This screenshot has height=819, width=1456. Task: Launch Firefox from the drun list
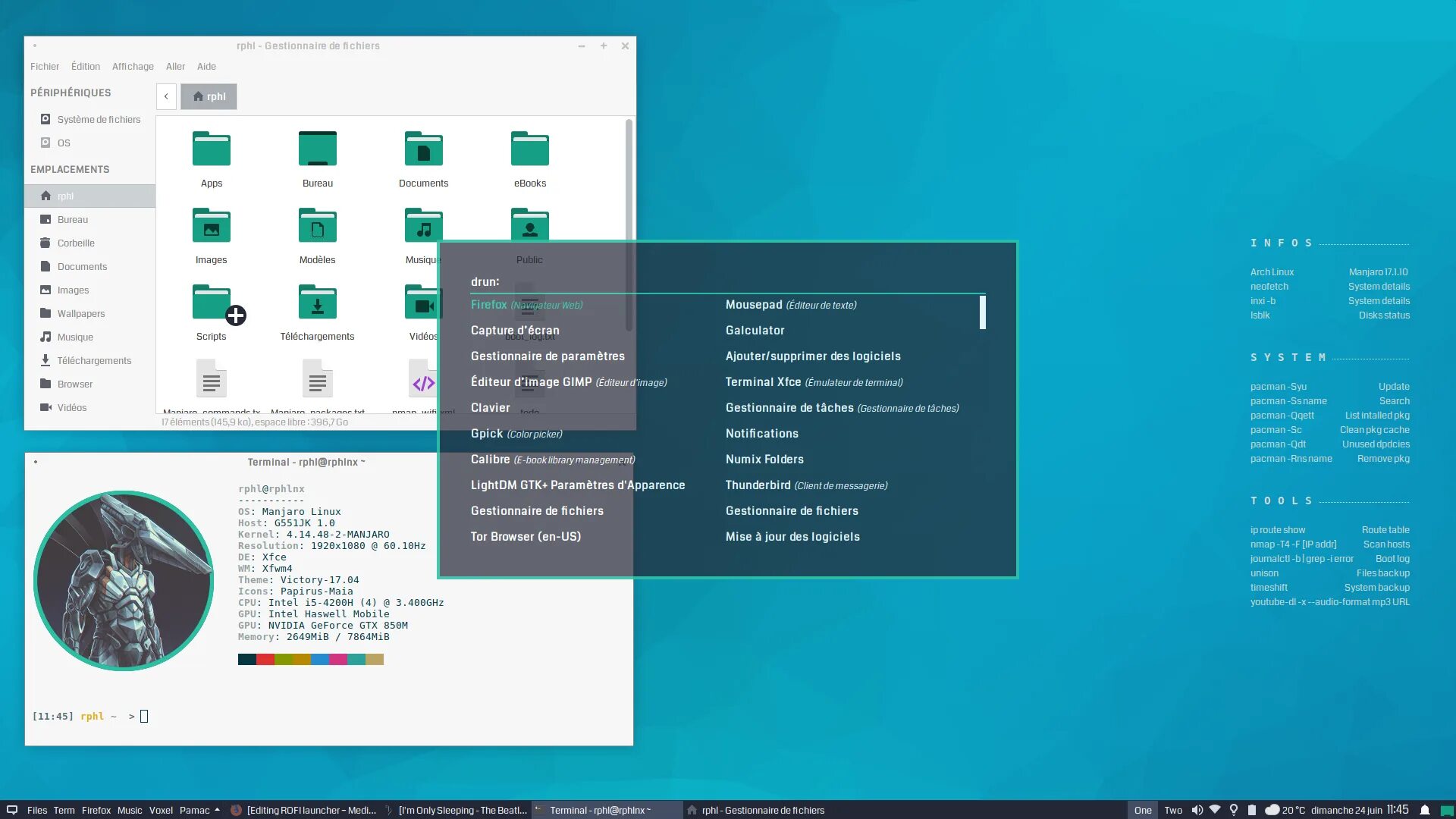pyautogui.click(x=489, y=305)
